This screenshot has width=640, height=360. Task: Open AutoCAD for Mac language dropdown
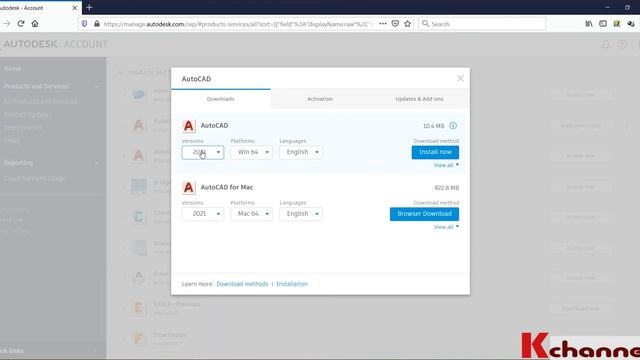301,214
